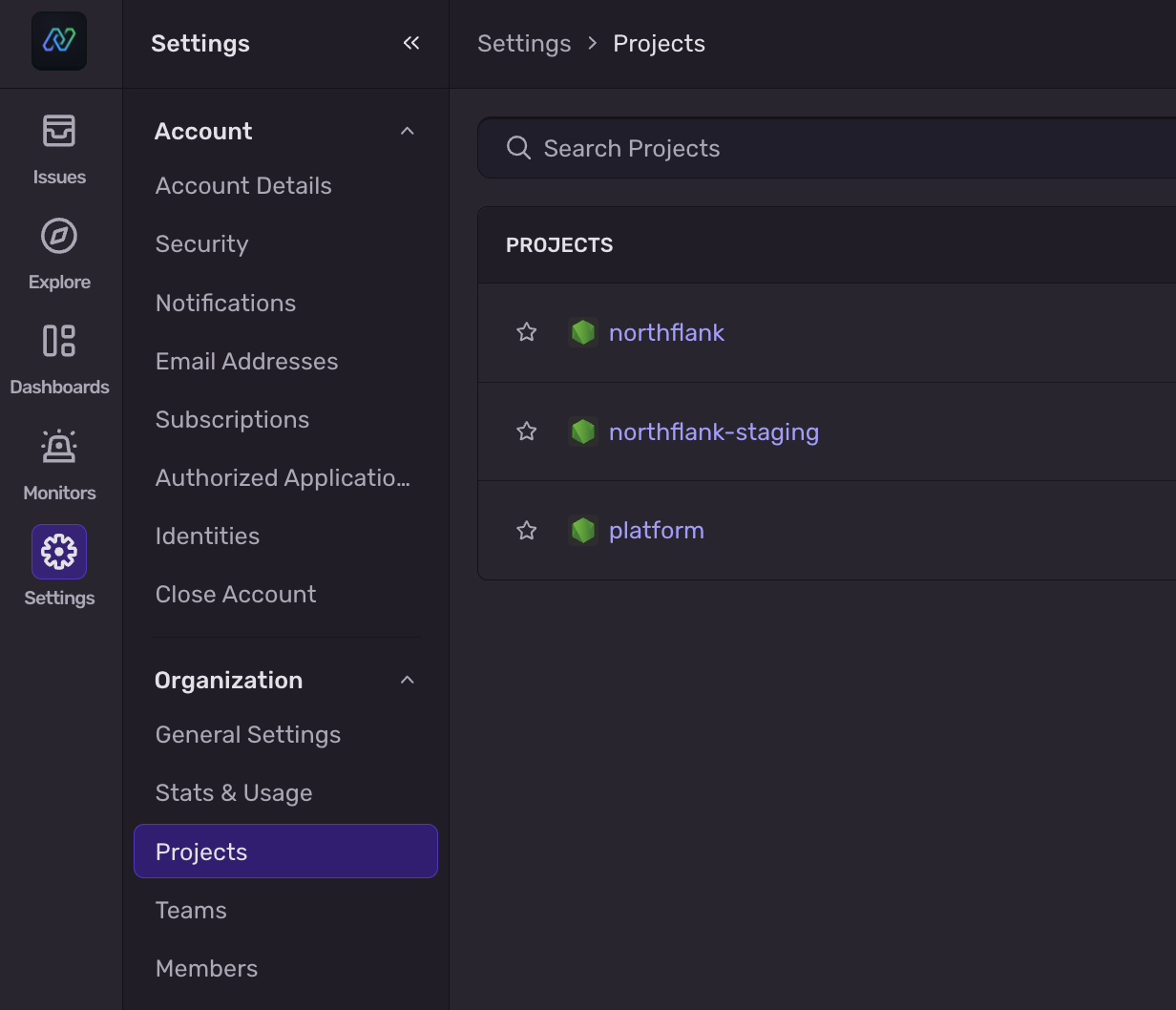Click the northflank project platform icon
This screenshot has height=1010, width=1176.
[x=582, y=332]
